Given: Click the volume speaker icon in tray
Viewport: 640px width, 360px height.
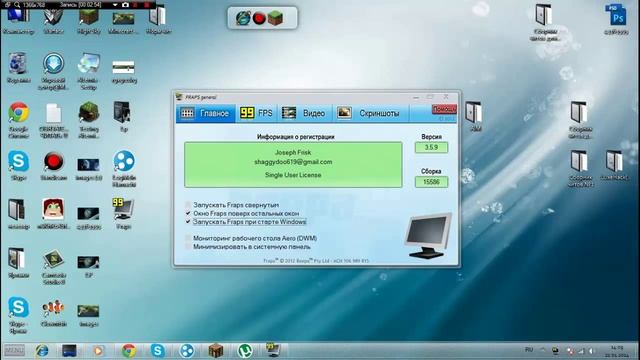Looking at the screenshot, I should [591, 351].
